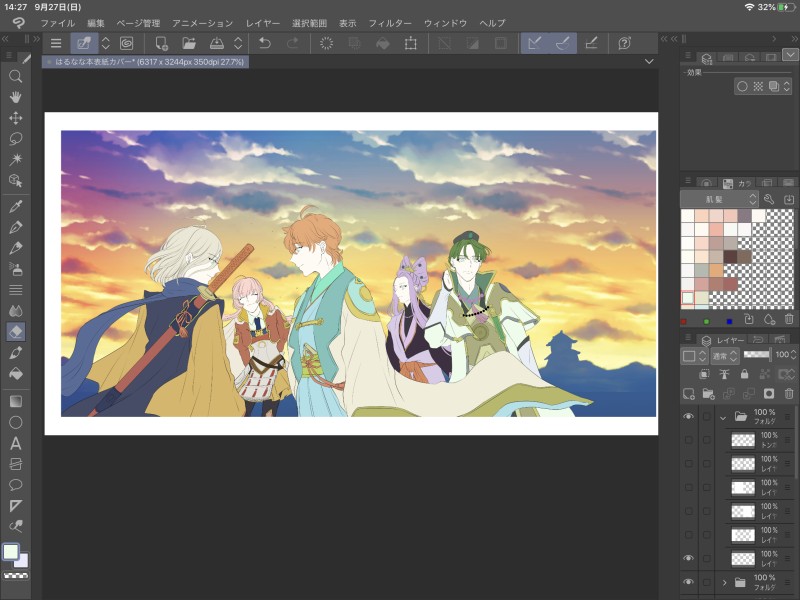Select the Eraser tool

(x=15, y=332)
